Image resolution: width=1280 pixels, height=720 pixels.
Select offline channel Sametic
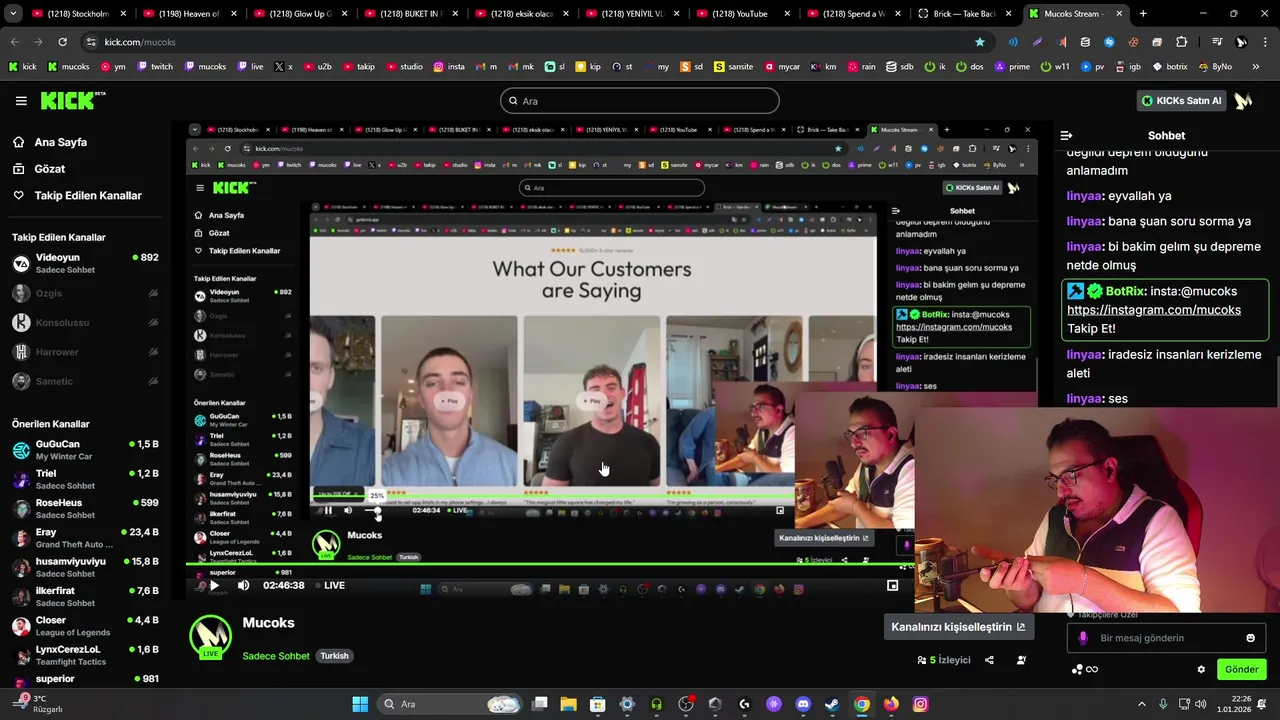[85, 381]
